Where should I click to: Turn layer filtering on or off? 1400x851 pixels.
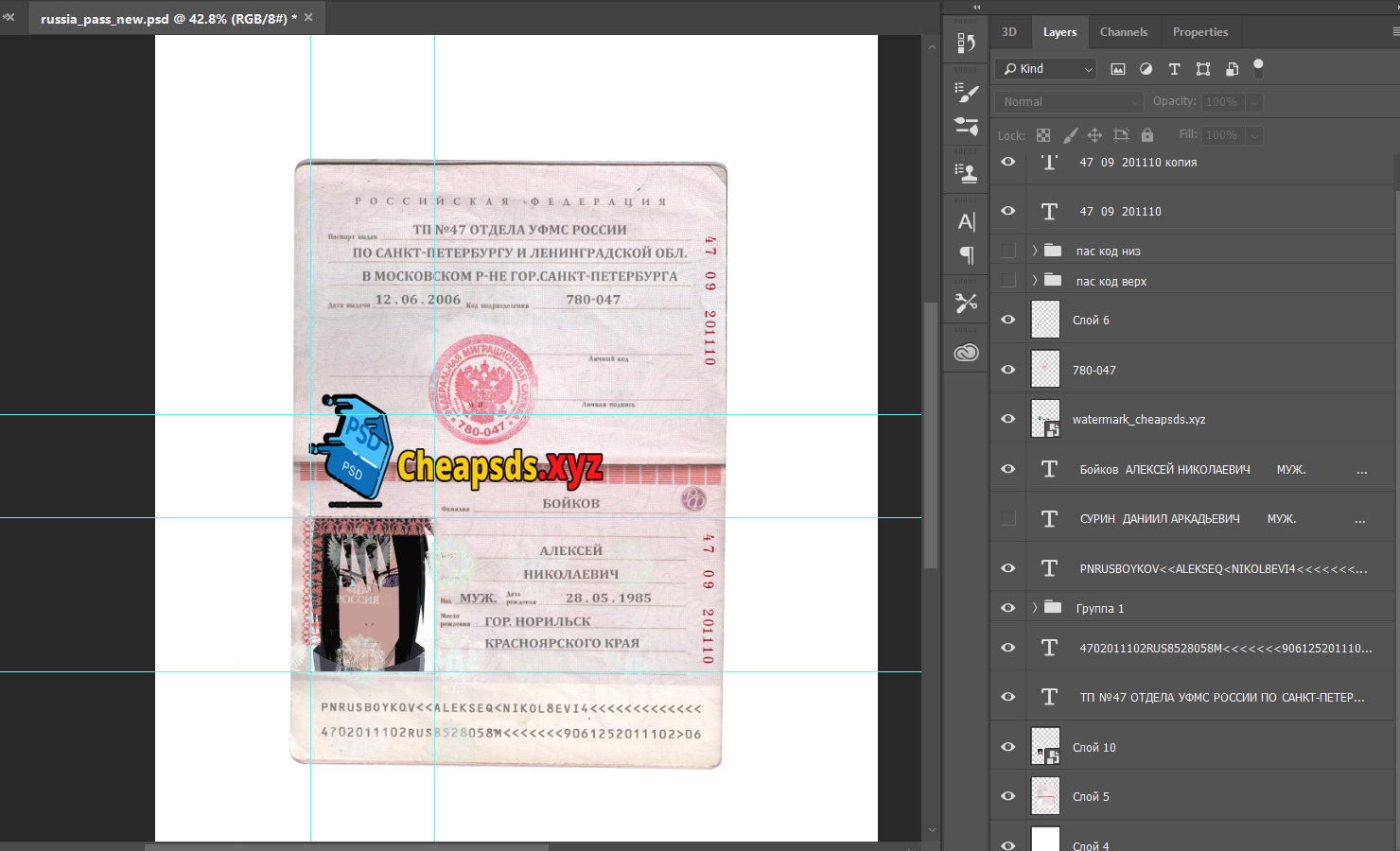pos(1258,67)
